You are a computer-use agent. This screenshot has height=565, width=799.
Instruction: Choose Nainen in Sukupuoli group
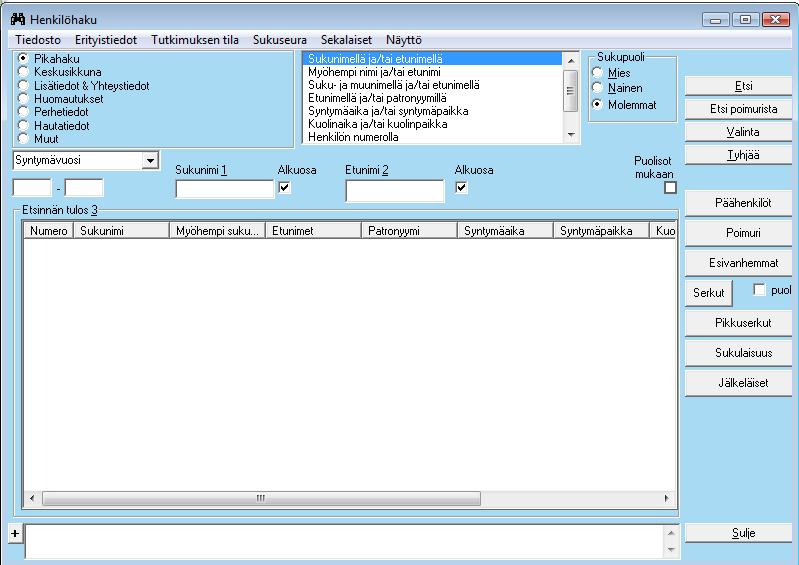597,88
